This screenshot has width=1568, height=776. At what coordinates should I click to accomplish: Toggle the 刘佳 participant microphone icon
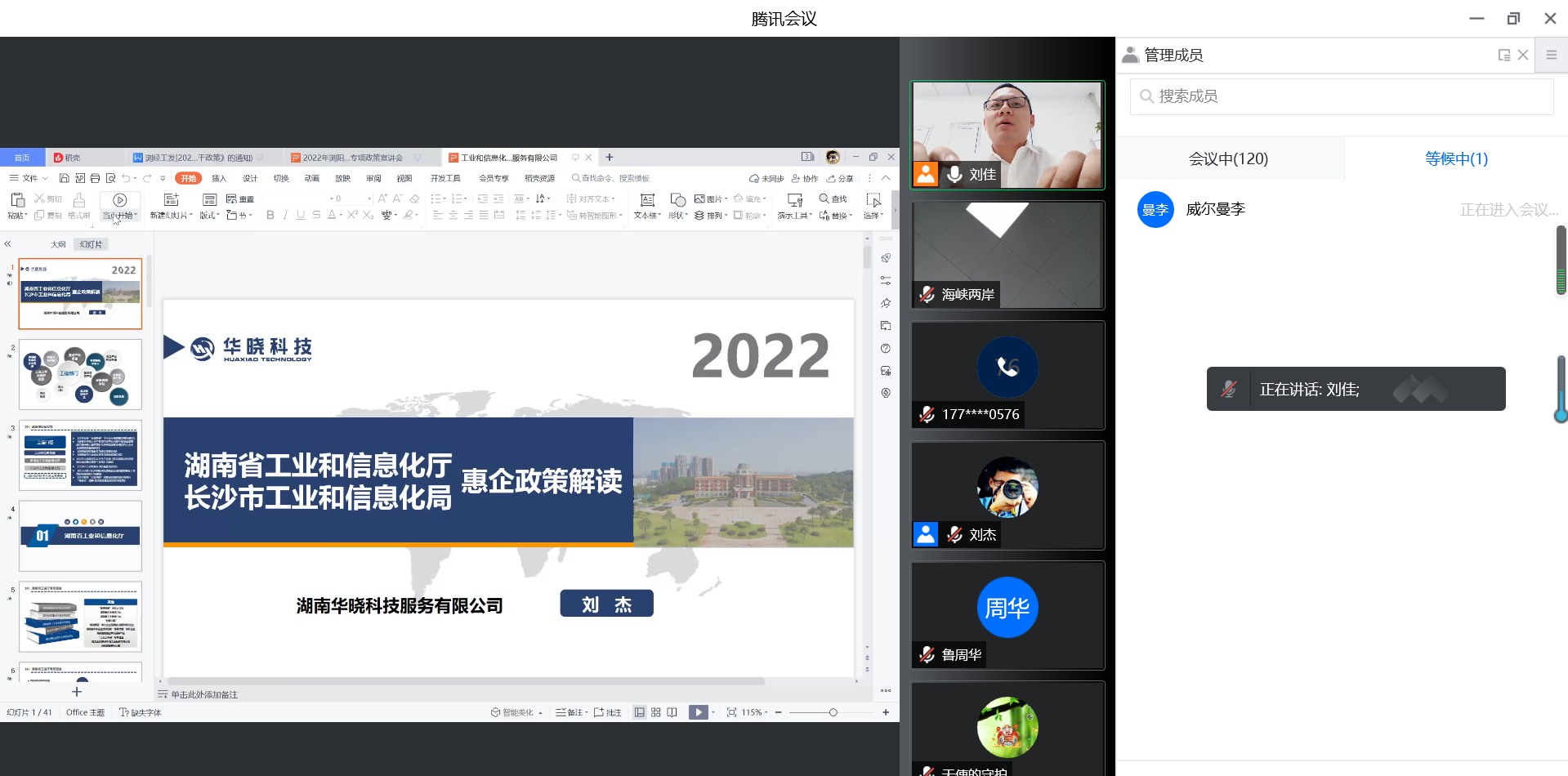(x=954, y=175)
